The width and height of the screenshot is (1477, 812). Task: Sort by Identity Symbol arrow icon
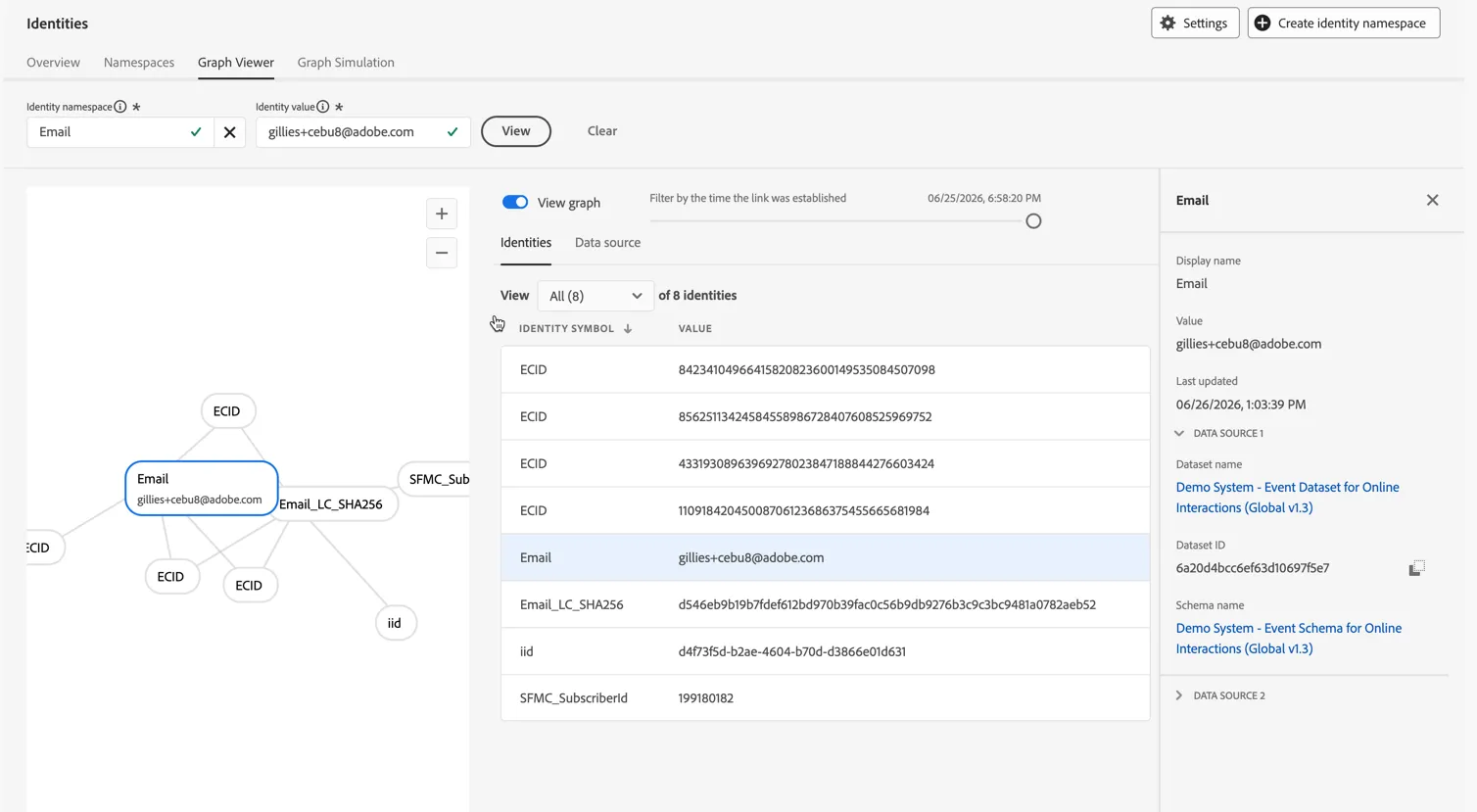[x=628, y=329]
